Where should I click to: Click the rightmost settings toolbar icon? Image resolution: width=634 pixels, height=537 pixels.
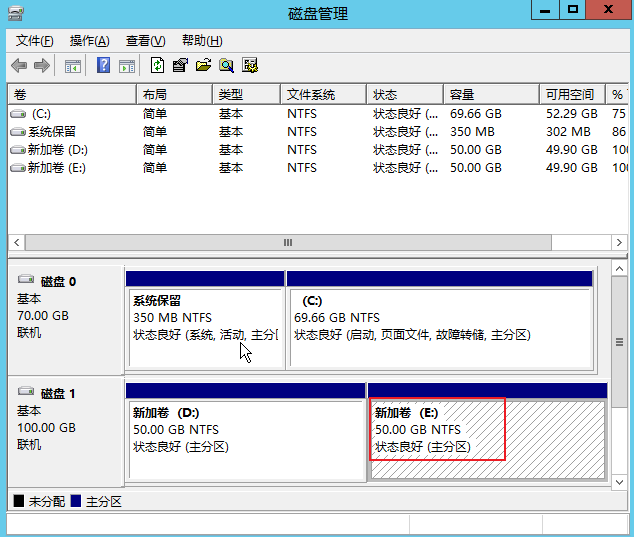point(250,66)
